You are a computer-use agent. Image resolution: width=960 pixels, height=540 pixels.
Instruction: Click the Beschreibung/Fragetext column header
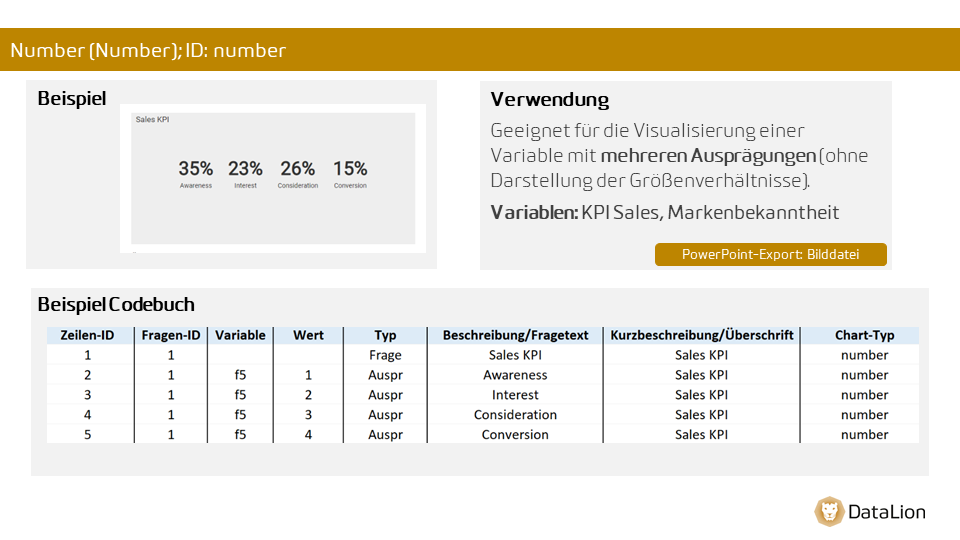(516, 335)
